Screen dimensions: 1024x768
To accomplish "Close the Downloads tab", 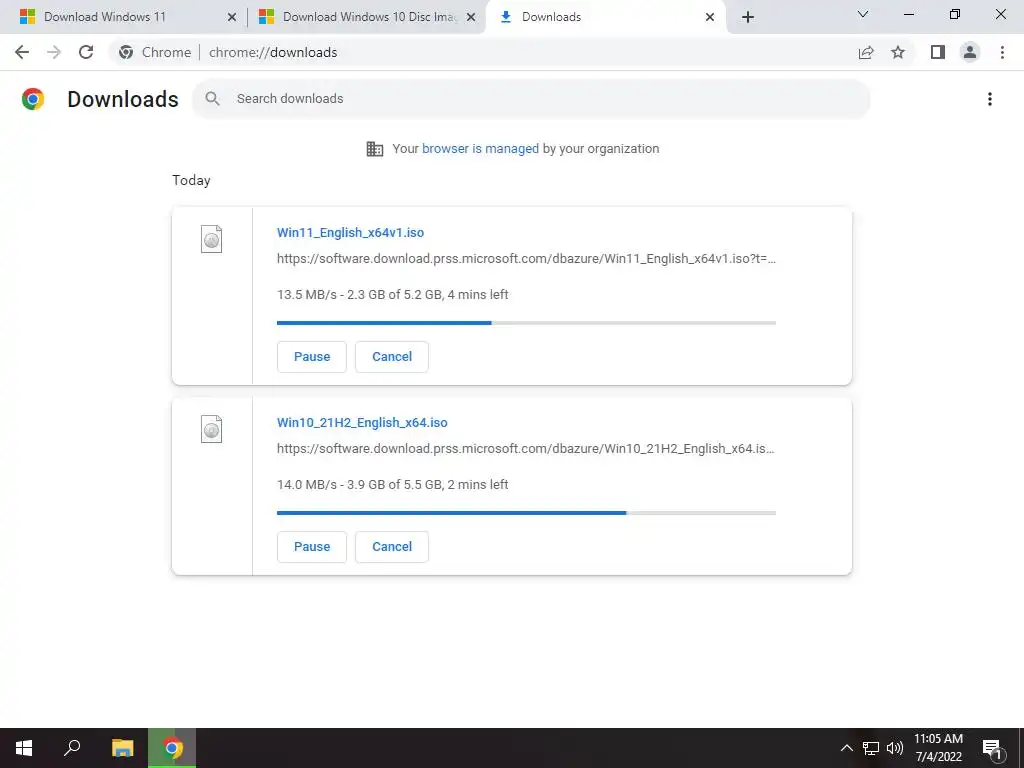I will [x=710, y=17].
